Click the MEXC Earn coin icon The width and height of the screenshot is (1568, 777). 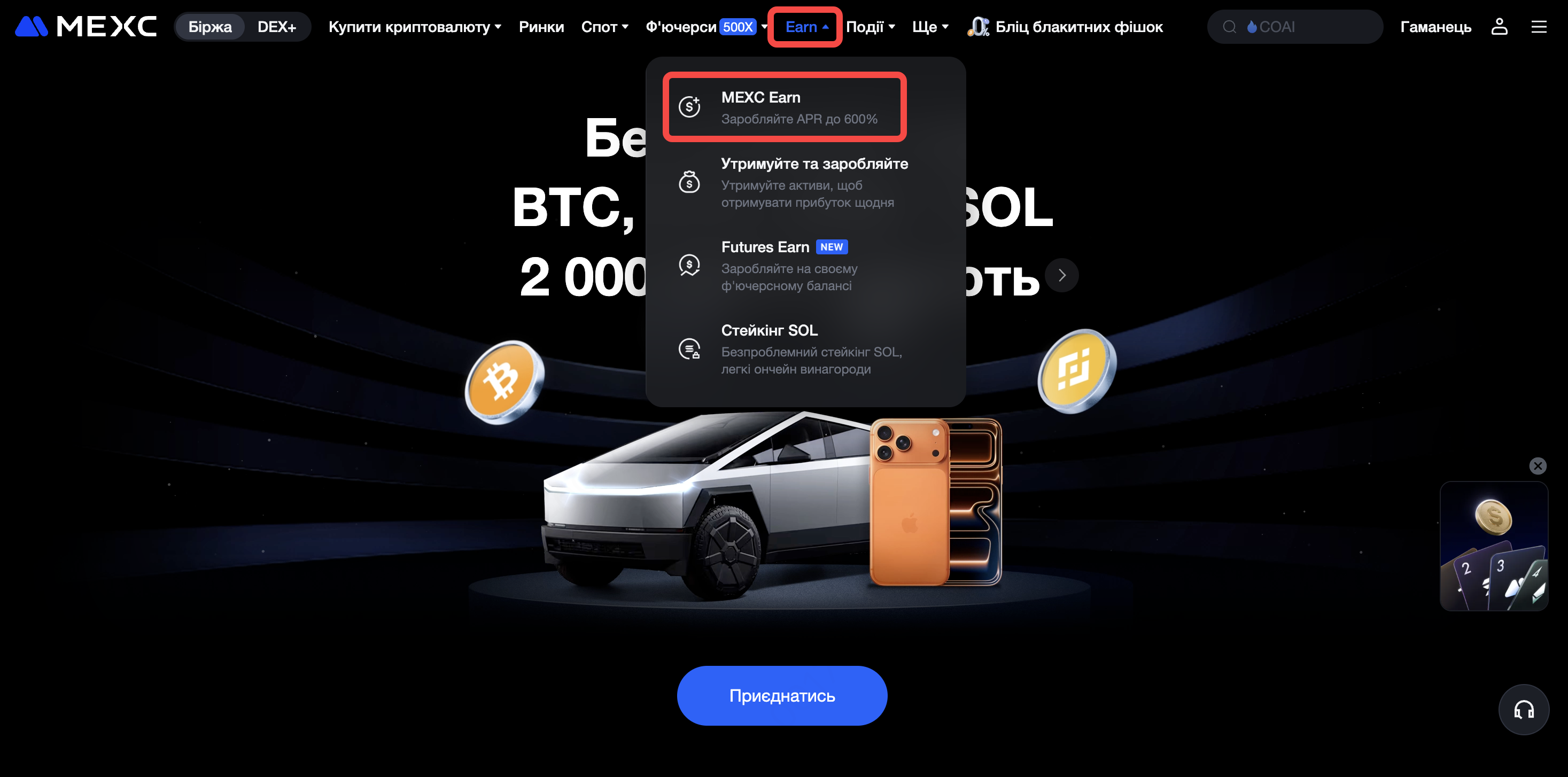point(689,107)
